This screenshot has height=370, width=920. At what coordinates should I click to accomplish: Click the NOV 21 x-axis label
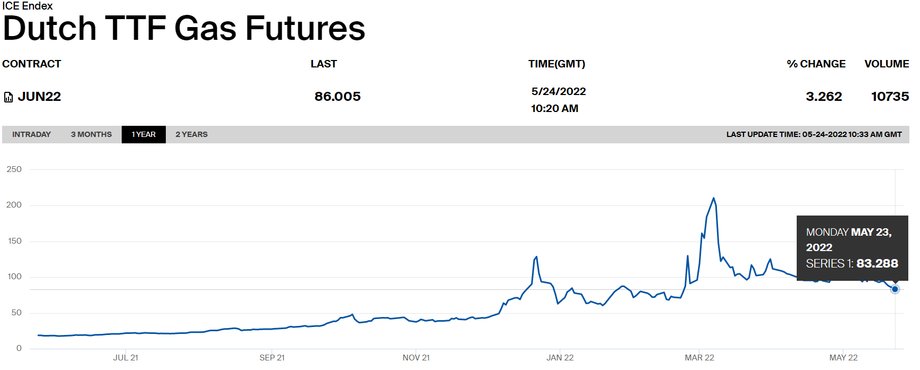pos(417,357)
